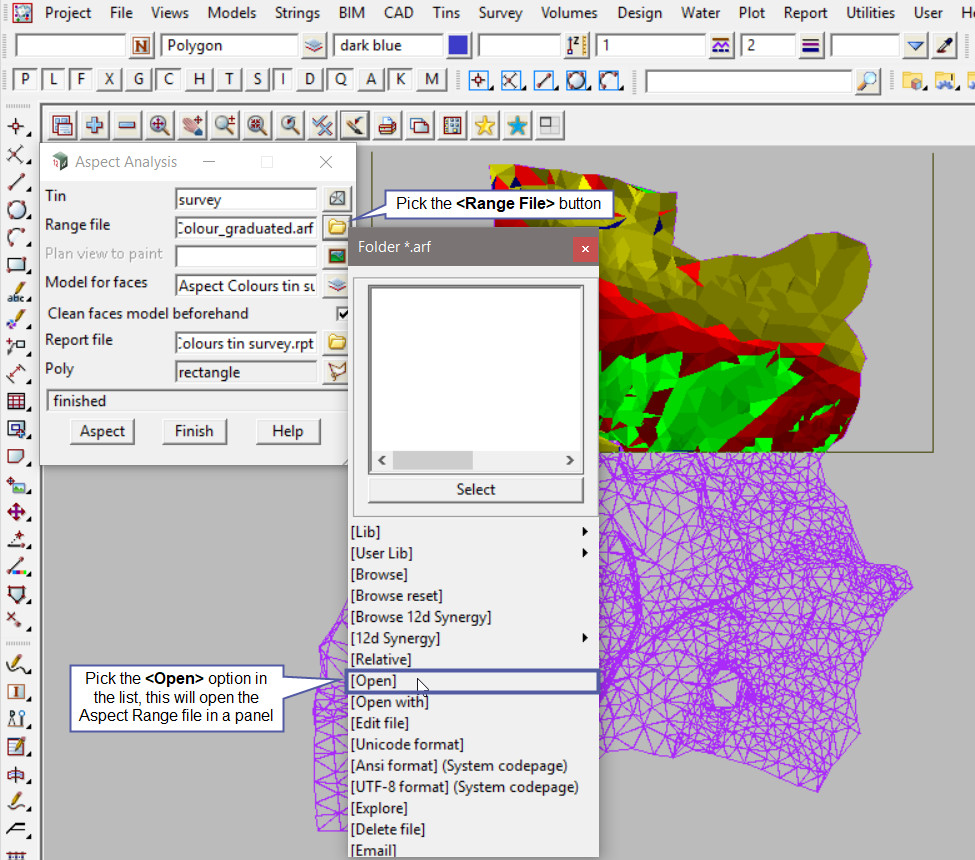Click the dark blue colour swatch
This screenshot has height=860, width=975.
tap(458, 46)
